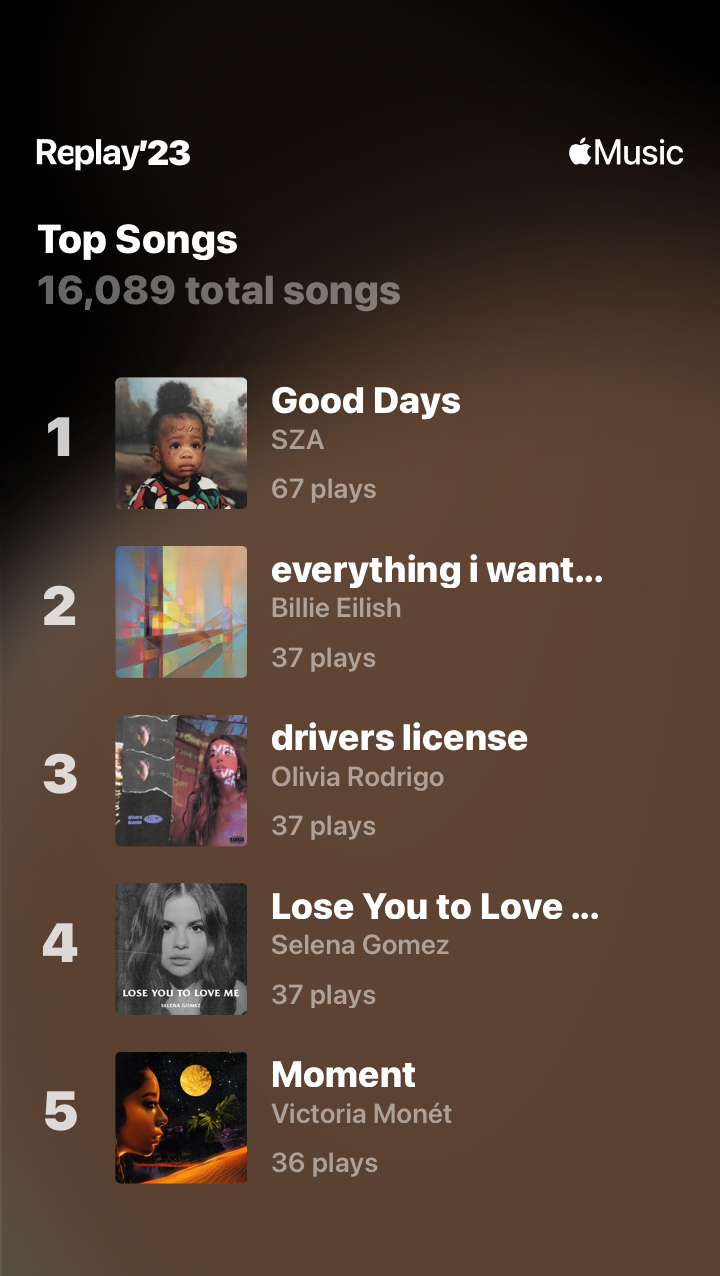This screenshot has width=720, height=1276.
Task: Click the Moment song title
Action: tap(343, 1075)
